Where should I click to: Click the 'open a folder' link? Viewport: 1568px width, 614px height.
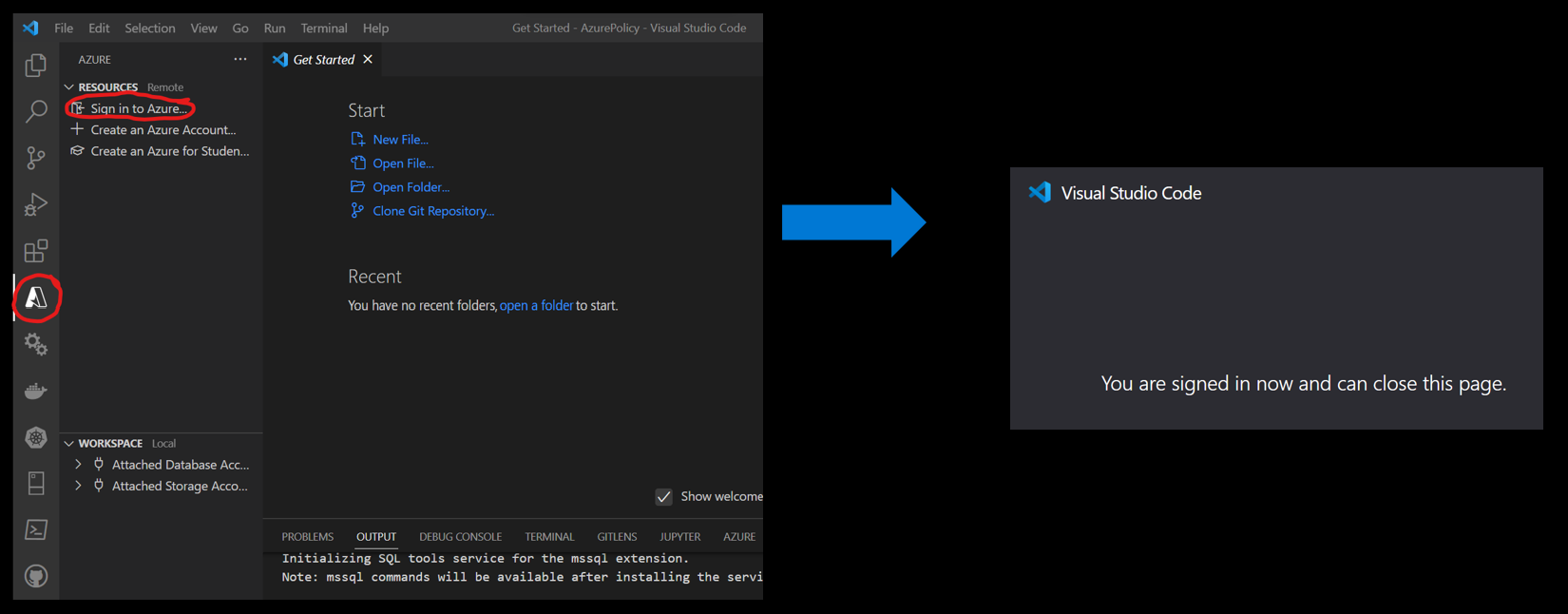(536, 305)
